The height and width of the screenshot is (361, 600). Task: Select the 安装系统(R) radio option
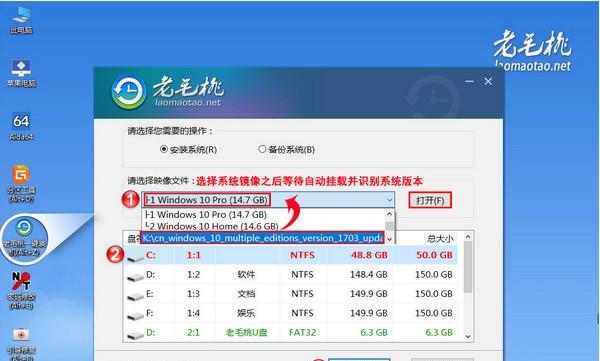click(188, 149)
